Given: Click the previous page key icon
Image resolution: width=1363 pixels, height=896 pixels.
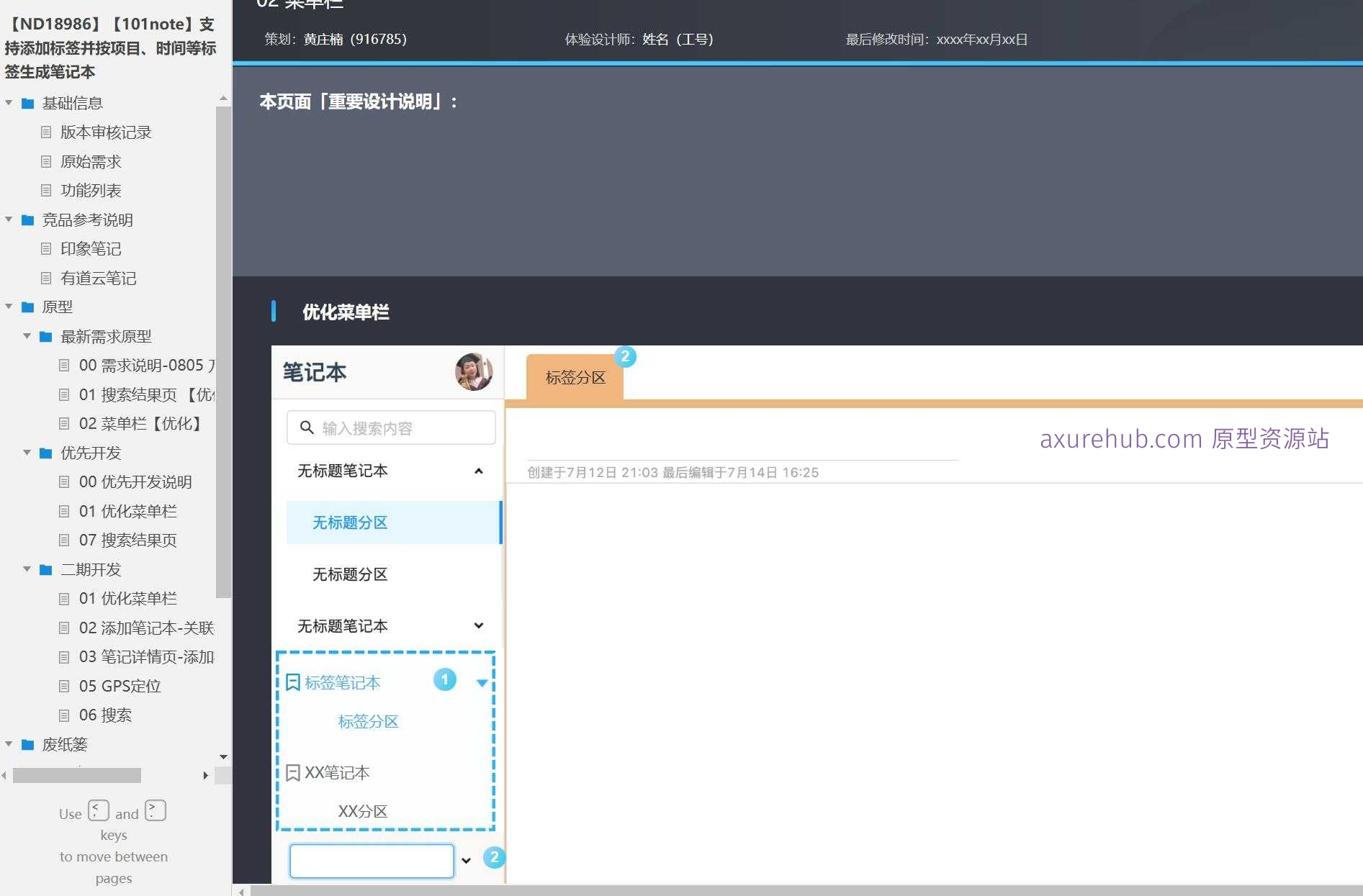Looking at the screenshot, I should tap(99, 811).
